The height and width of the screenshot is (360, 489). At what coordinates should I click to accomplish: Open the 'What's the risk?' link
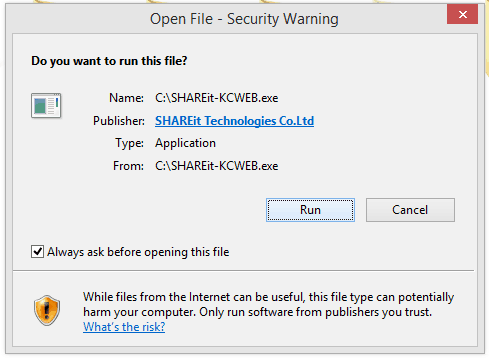click(x=124, y=327)
